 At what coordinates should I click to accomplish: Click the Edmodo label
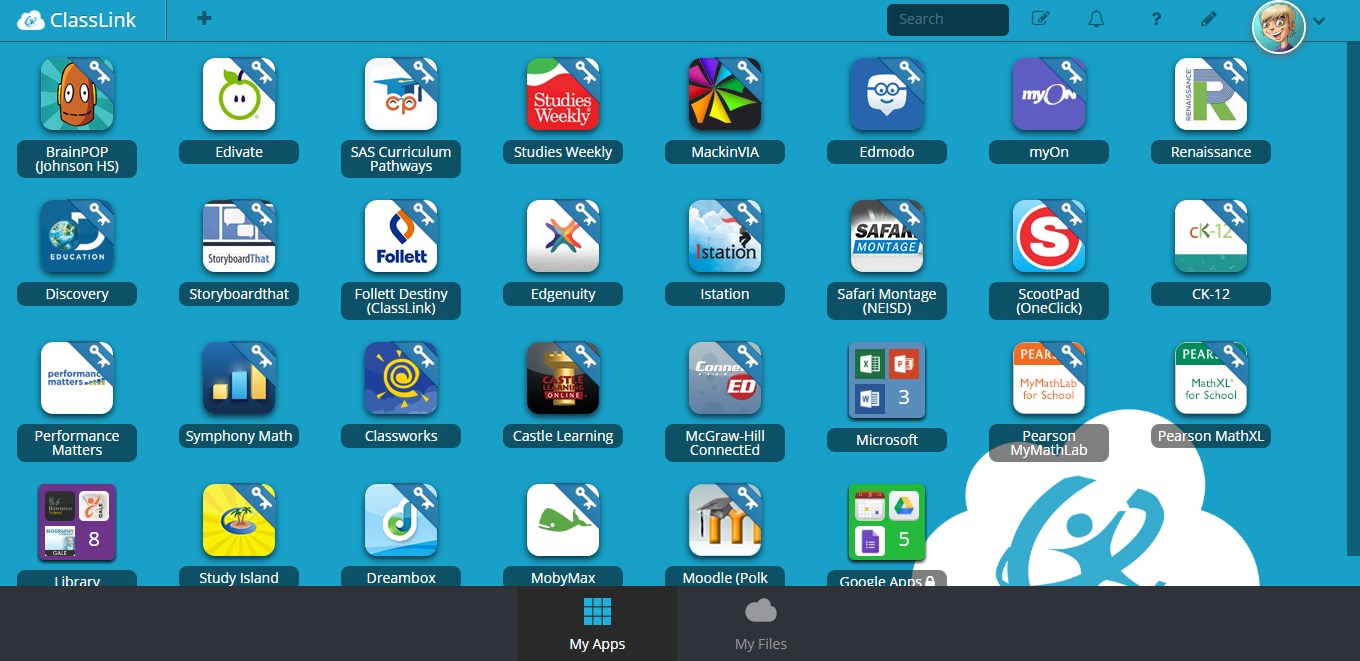pyautogui.click(x=887, y=152)
